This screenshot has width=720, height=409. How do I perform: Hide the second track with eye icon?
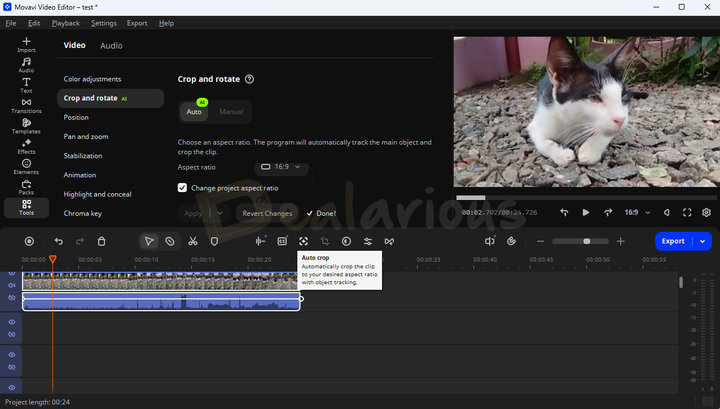pyautogui.click(x=12, y=322)
